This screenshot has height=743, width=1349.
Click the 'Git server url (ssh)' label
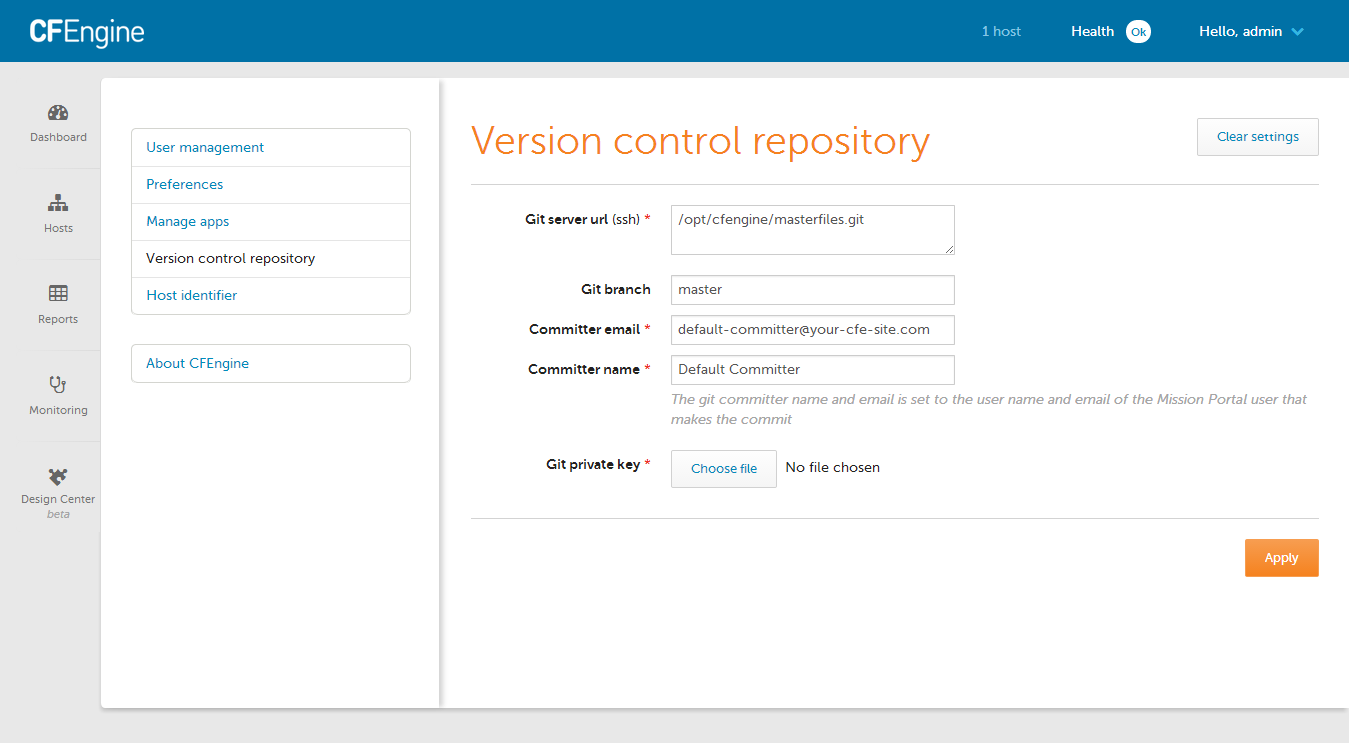588,219
